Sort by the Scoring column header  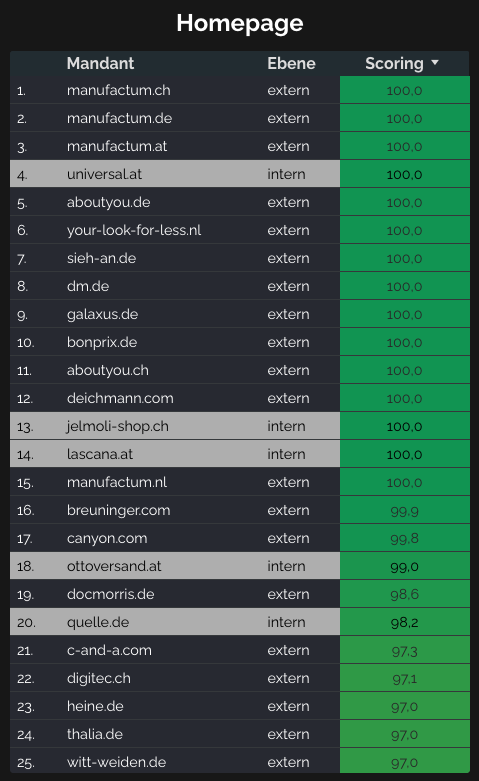click(x=394, y=63)
